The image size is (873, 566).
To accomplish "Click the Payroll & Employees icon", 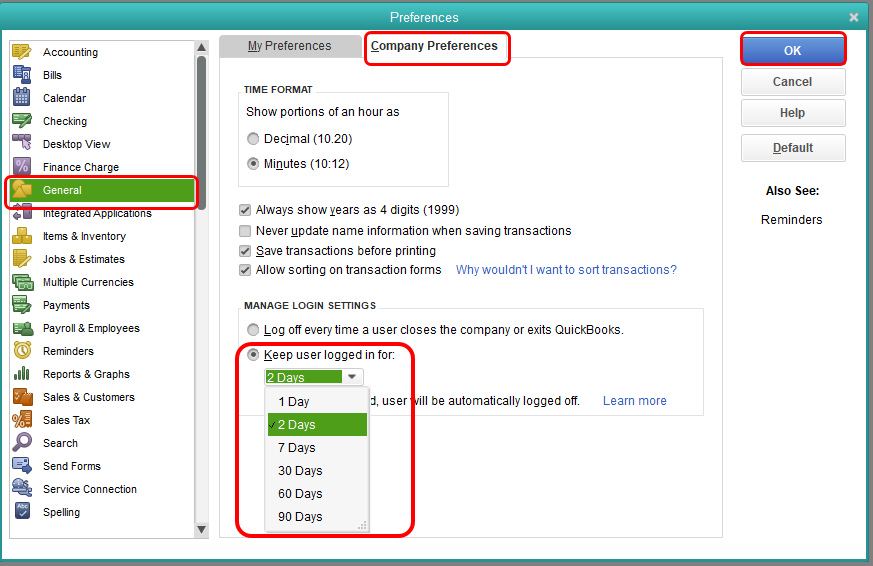I will pyautogui.click(x=22, y=328).
